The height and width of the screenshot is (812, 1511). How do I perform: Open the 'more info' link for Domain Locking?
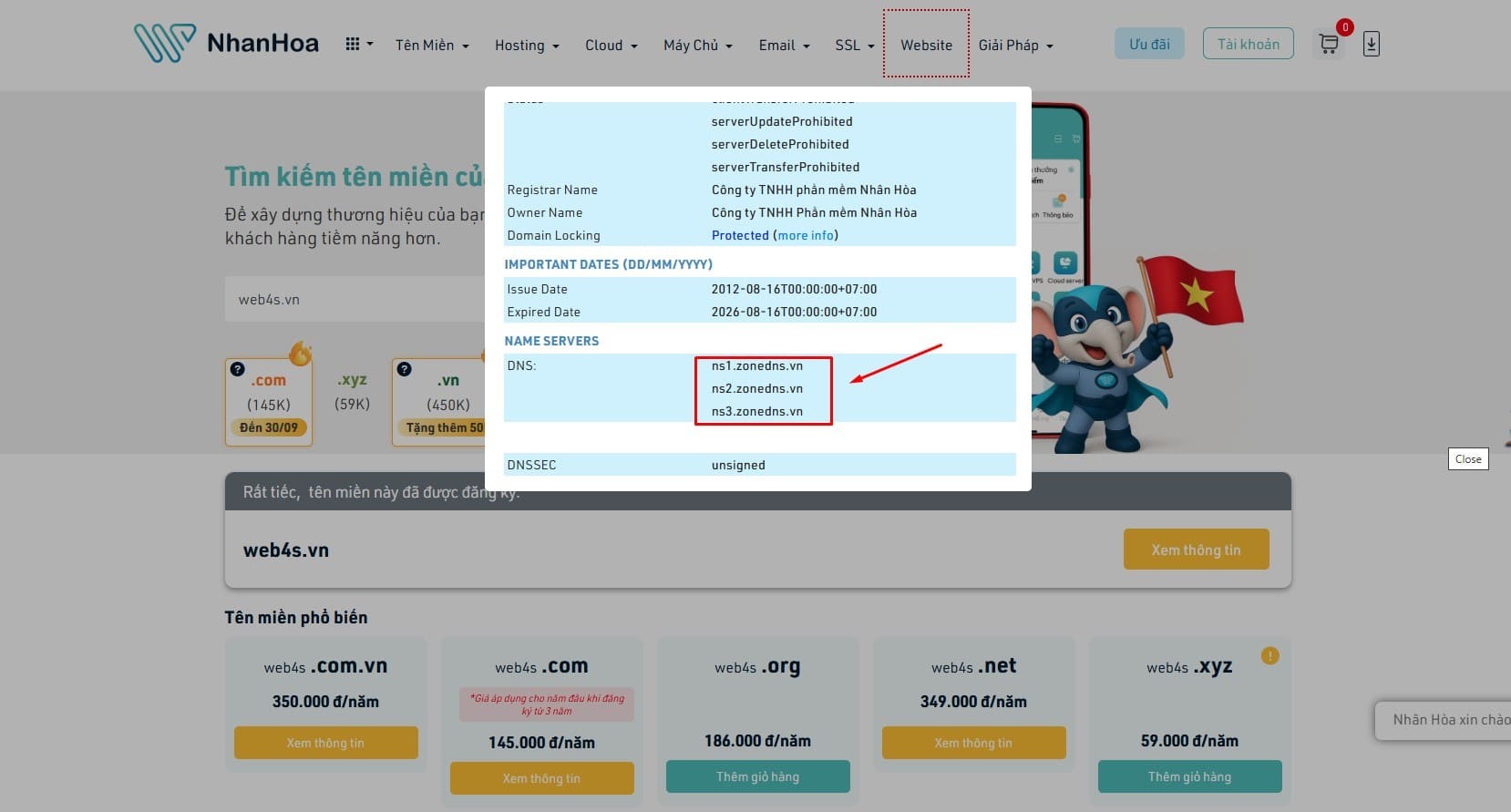(806, 235)
